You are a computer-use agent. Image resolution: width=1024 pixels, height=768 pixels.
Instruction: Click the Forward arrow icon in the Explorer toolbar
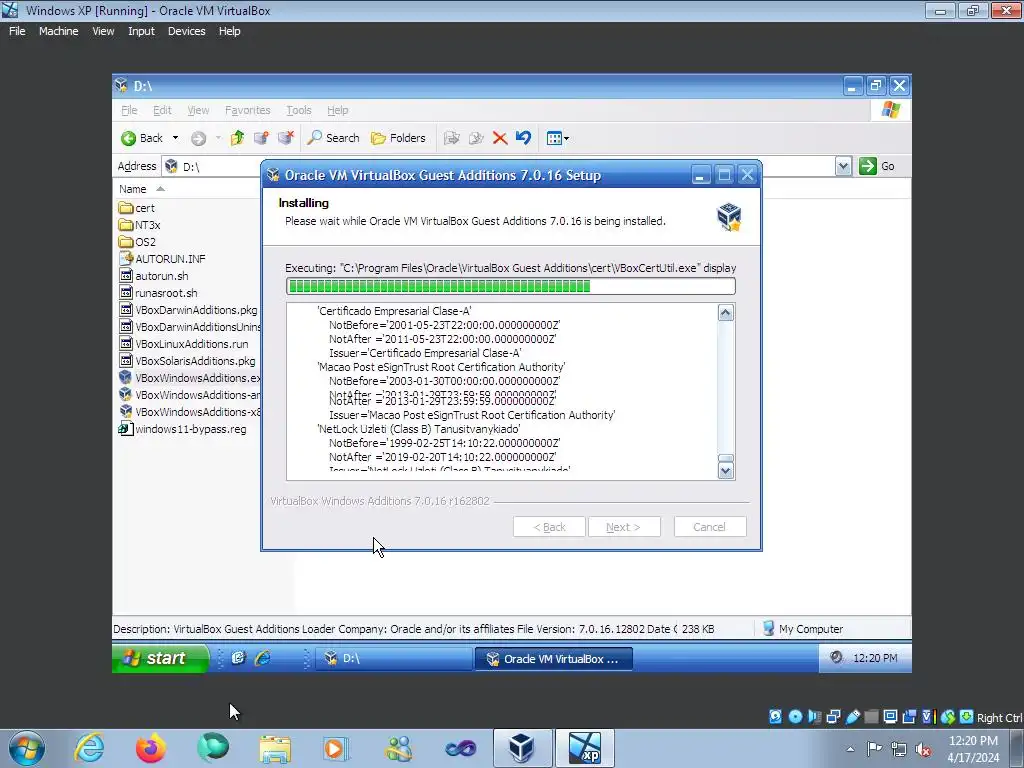pos(199,138)
